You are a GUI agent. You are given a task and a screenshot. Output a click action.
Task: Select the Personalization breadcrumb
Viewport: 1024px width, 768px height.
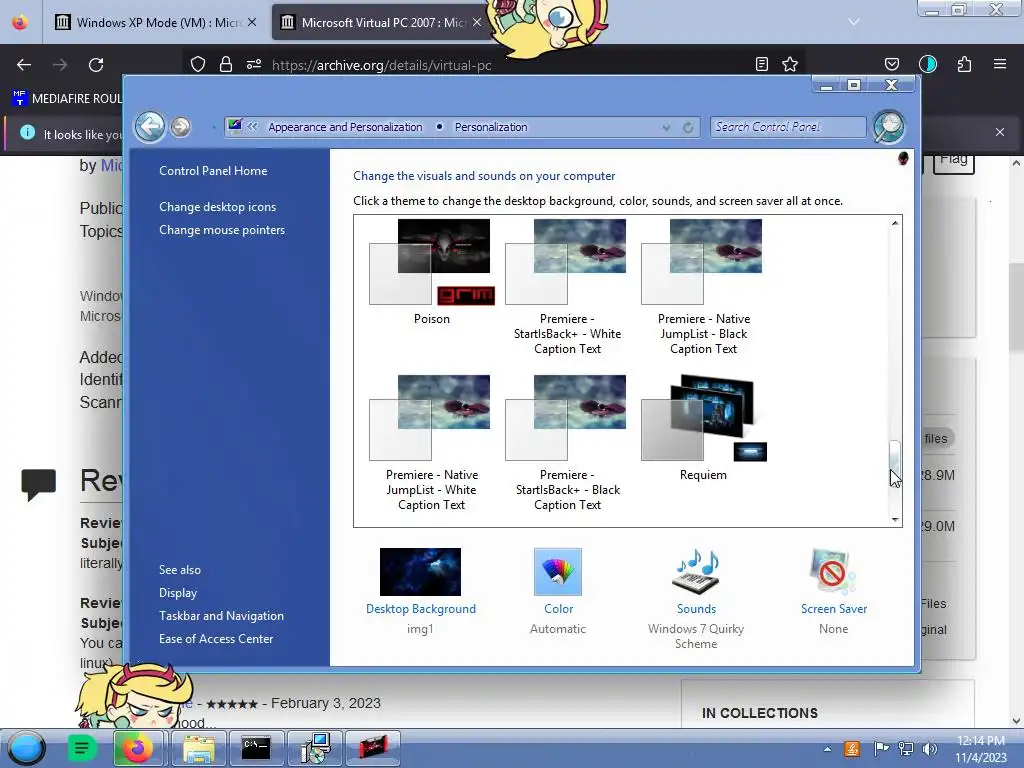[x=491, y=127]
